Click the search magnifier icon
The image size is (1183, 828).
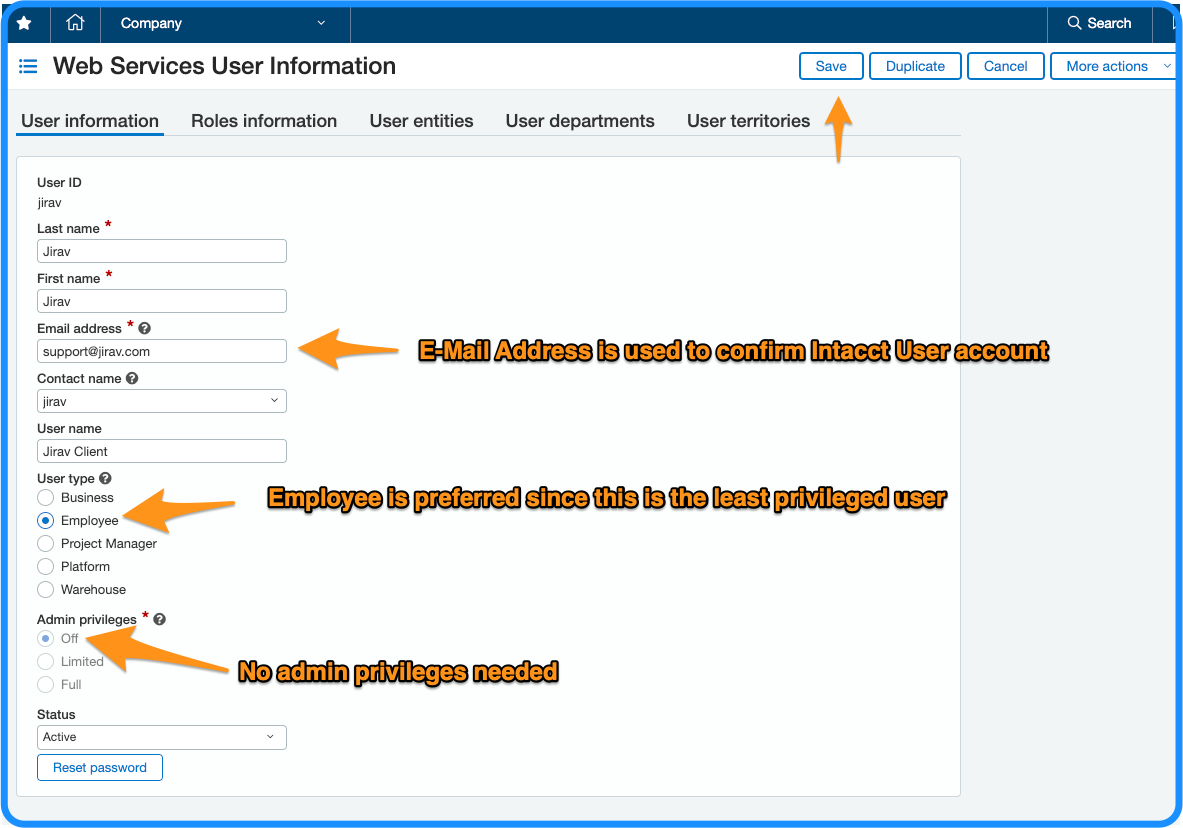[x=1074, y=23]
